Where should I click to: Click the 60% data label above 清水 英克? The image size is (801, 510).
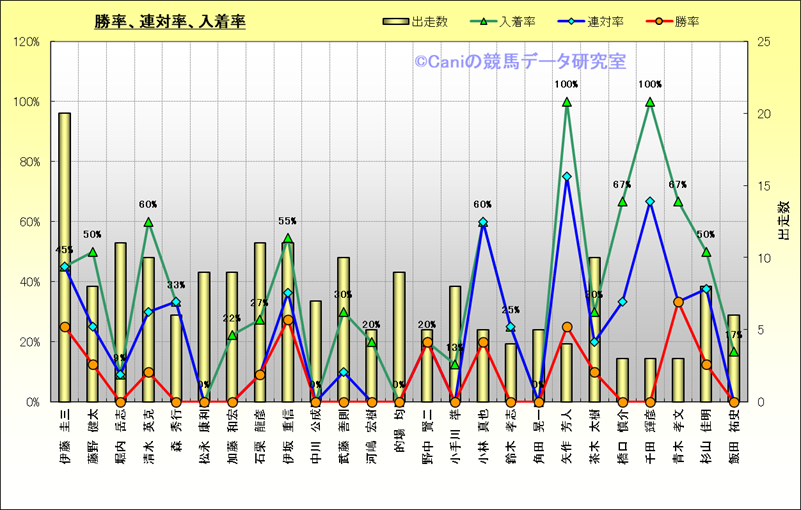[148, 204]
